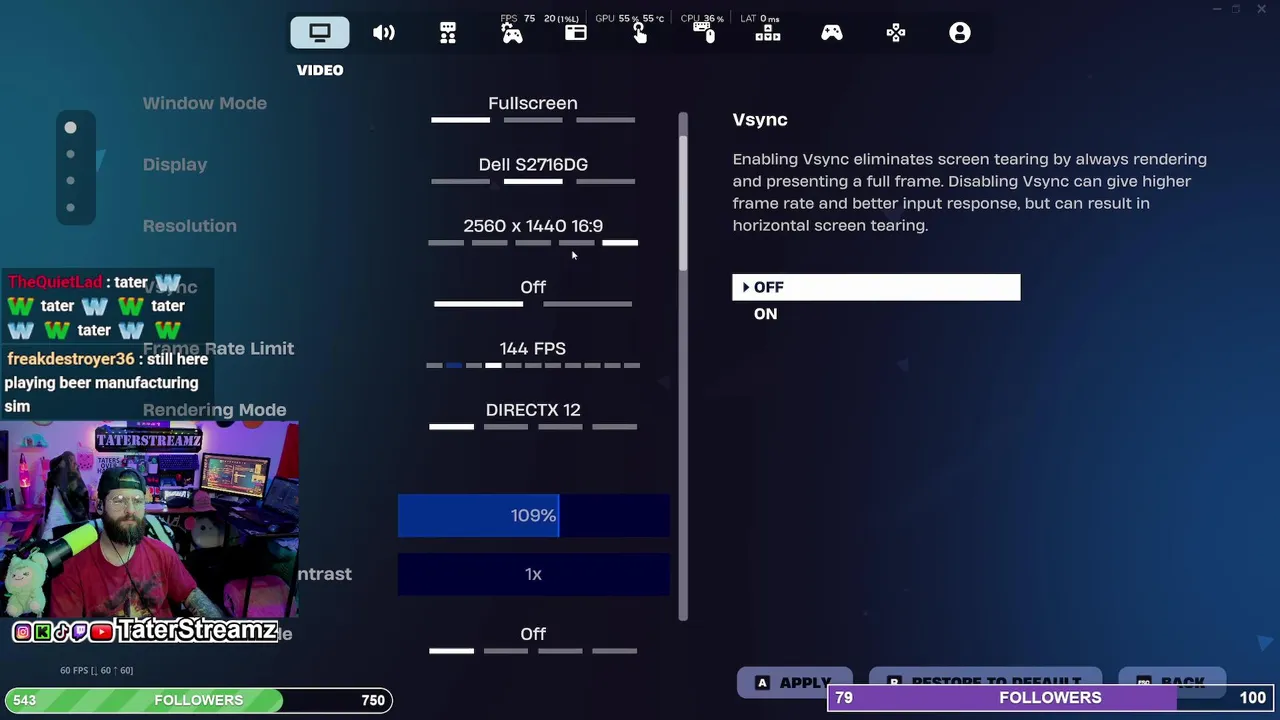
Task: Change the DIRECTX 12 rendering mode value
Action: click(533, 410)
